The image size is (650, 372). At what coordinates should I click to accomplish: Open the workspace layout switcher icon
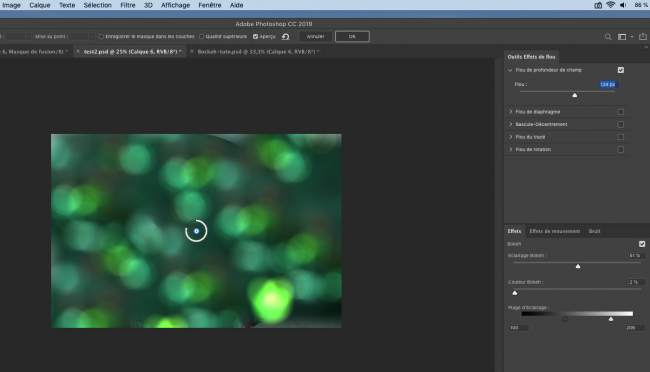[622, 37]
